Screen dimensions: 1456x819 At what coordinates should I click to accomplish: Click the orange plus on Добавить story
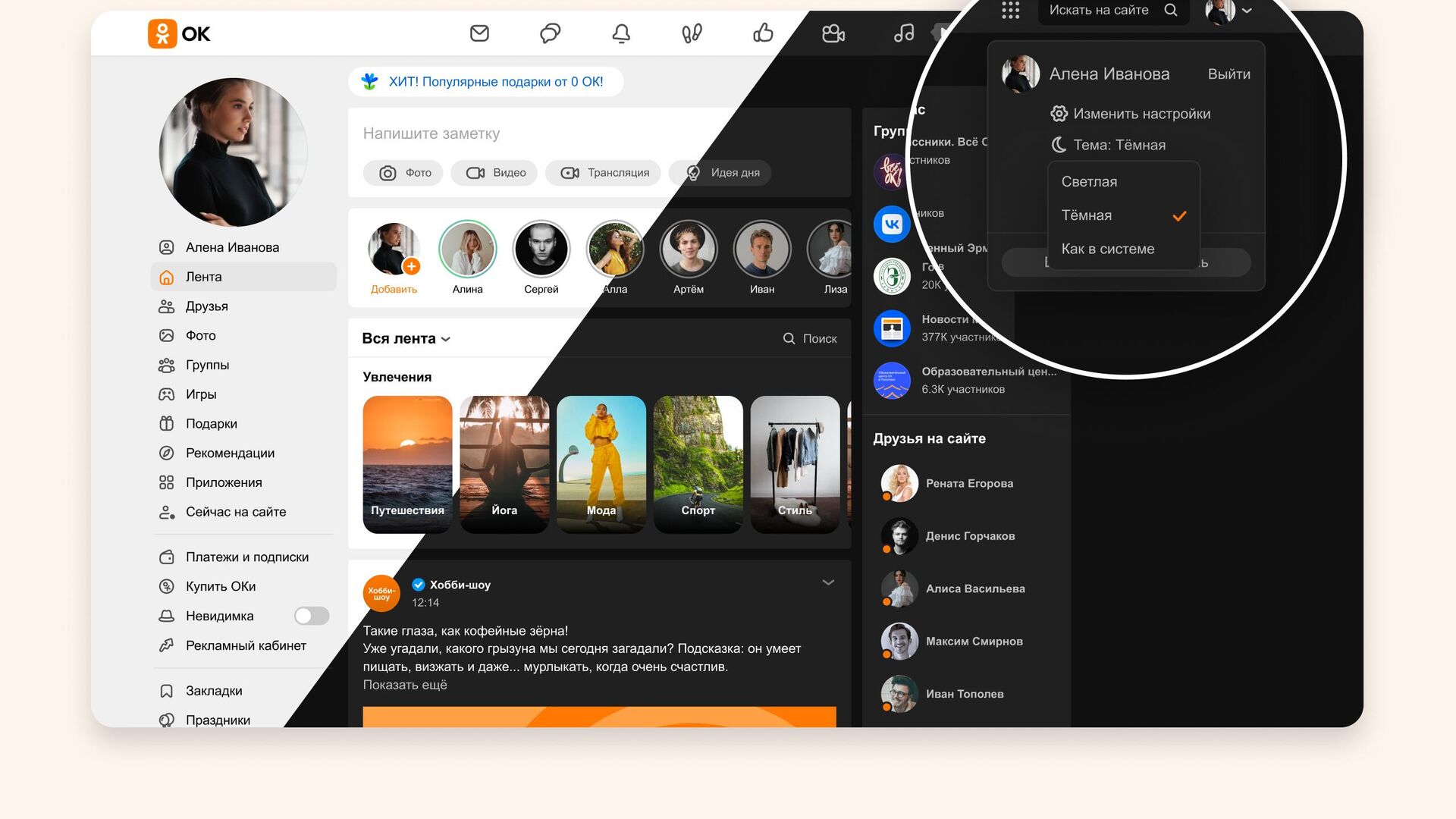point(412,266)
